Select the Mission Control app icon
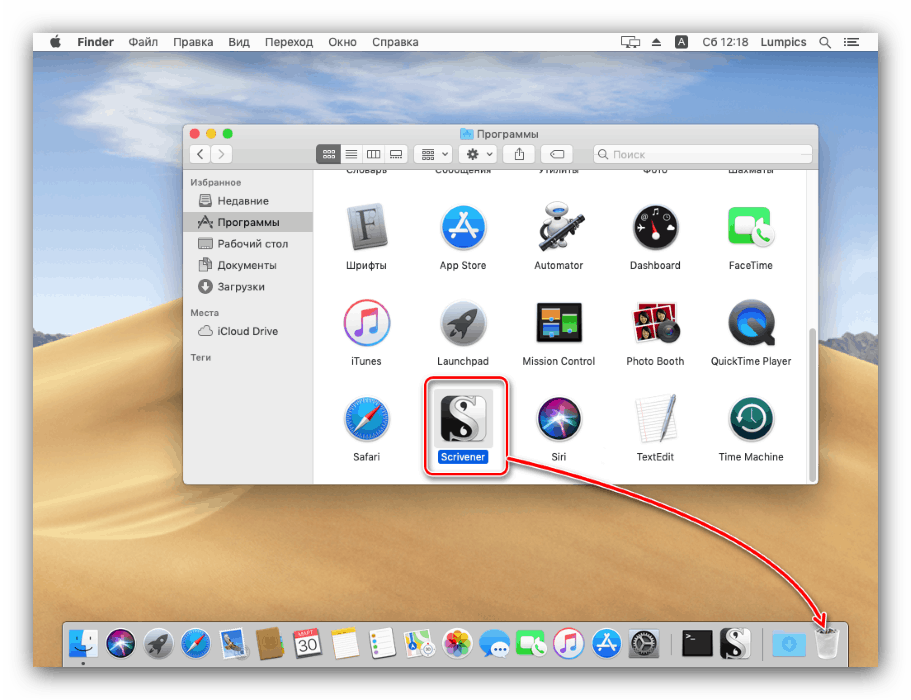The image size is (911, 700). pos(559,322)
